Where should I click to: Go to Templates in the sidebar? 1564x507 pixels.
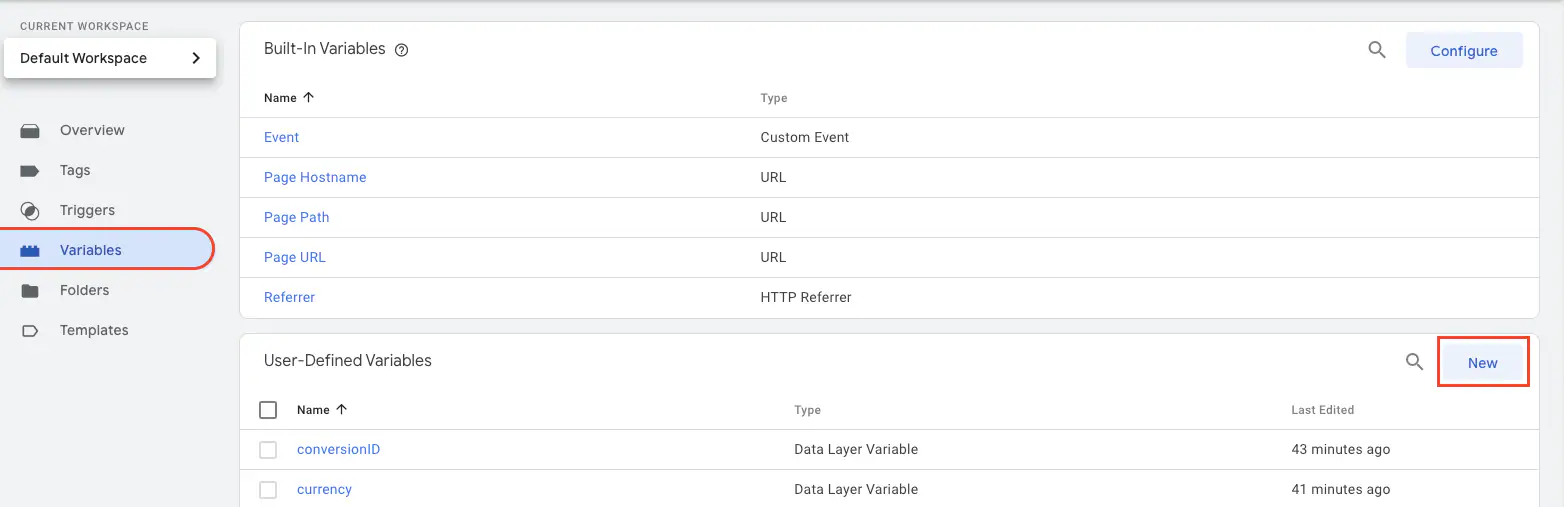(94, 330)
